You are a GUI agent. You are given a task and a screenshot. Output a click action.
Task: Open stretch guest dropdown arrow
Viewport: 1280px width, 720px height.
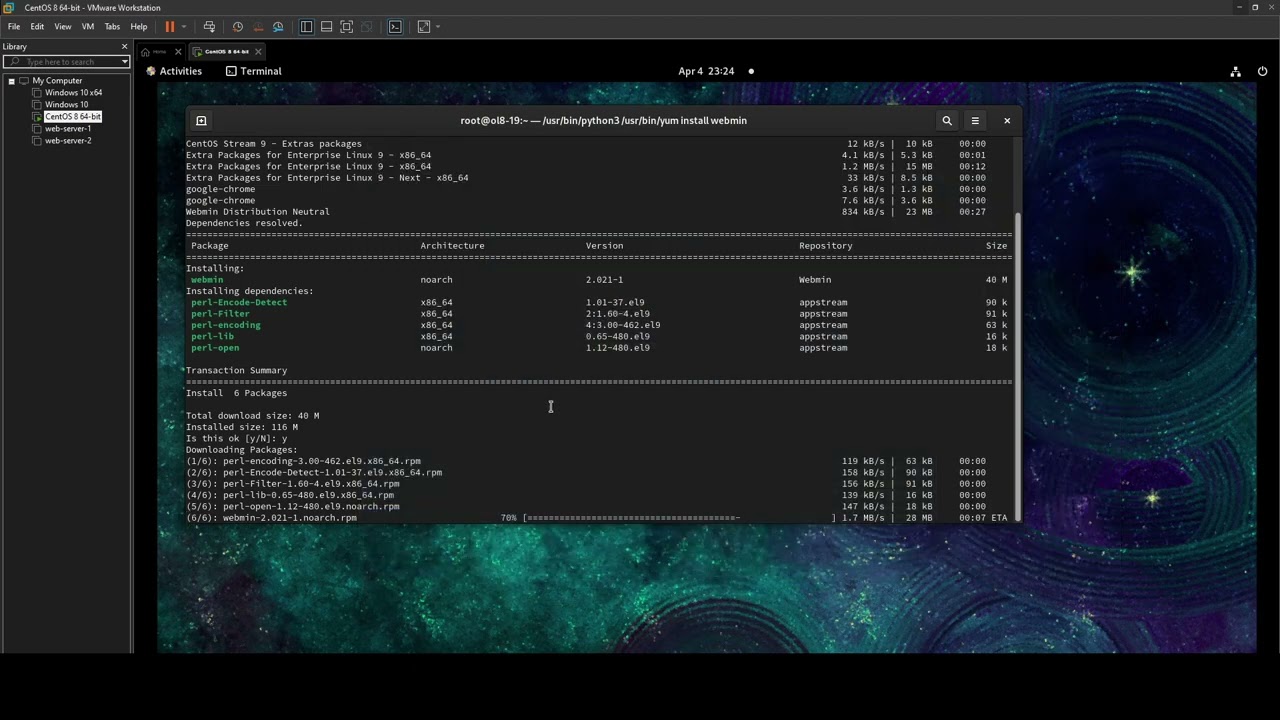(x=437, y=27)
